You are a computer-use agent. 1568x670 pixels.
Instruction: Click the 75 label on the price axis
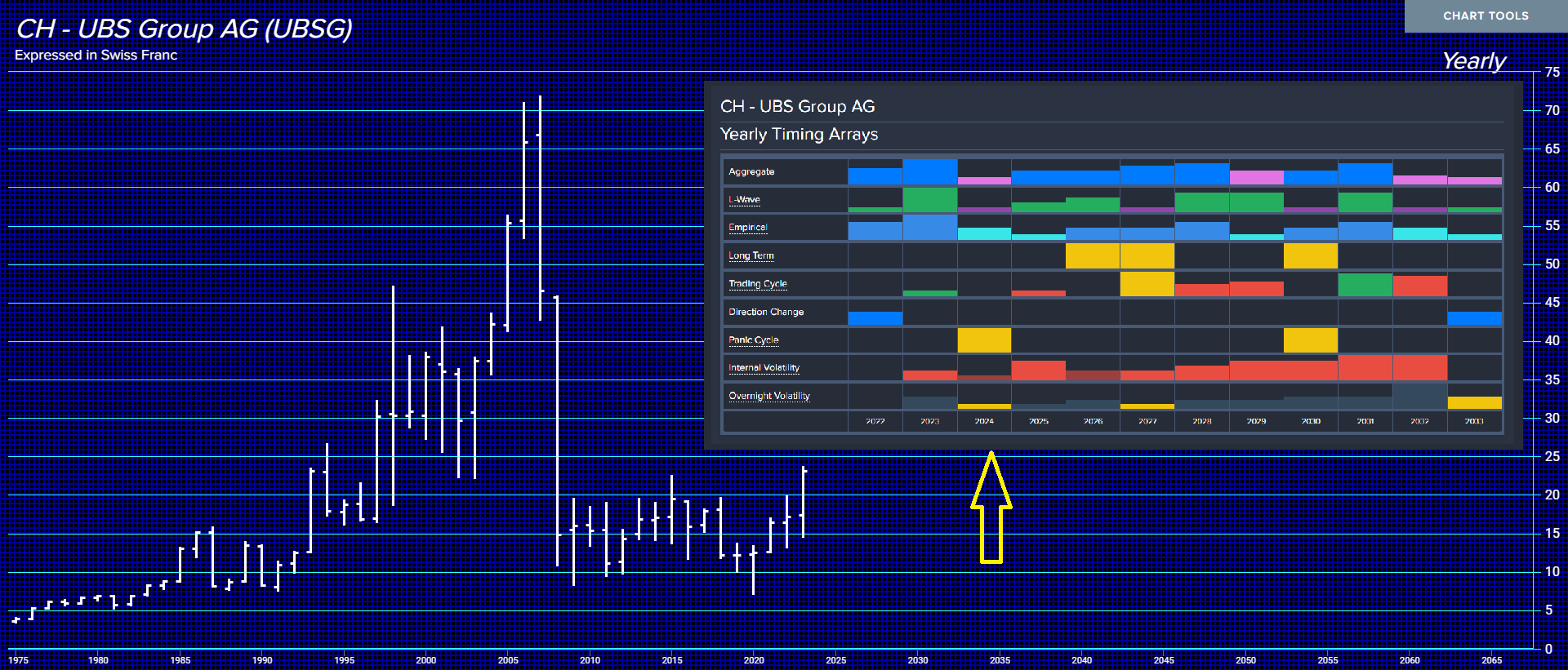1552,72
